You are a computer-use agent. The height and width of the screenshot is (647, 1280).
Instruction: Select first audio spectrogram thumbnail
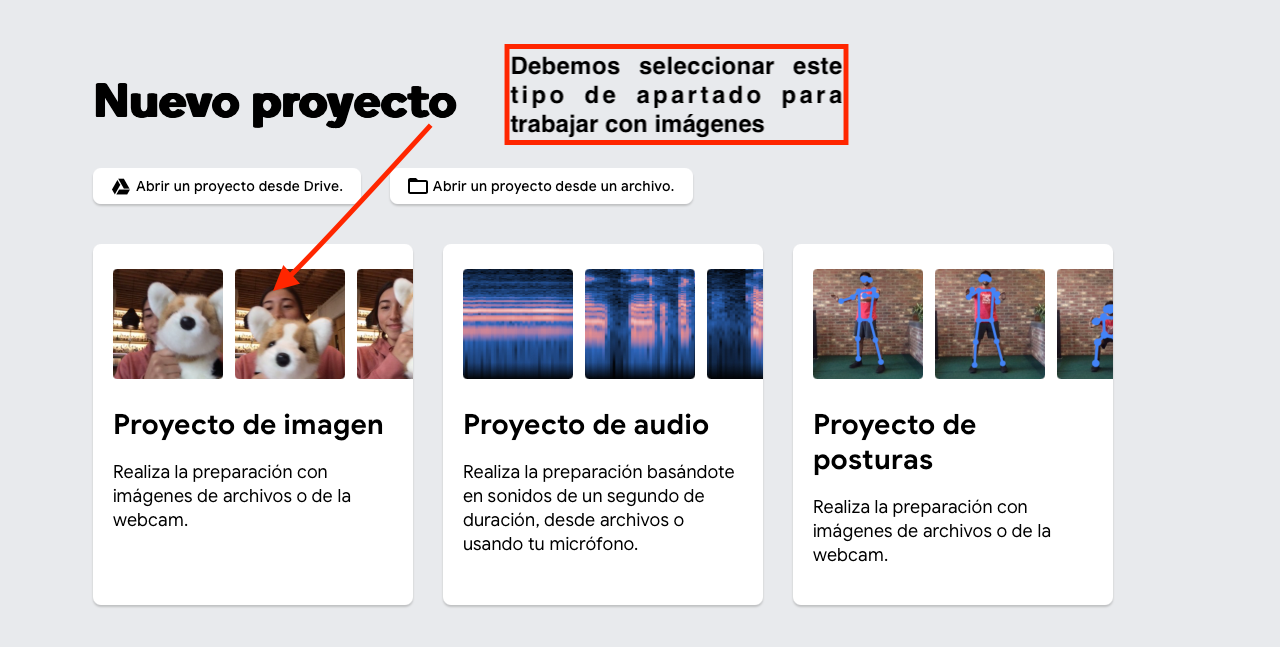click(x=518, y=324)
